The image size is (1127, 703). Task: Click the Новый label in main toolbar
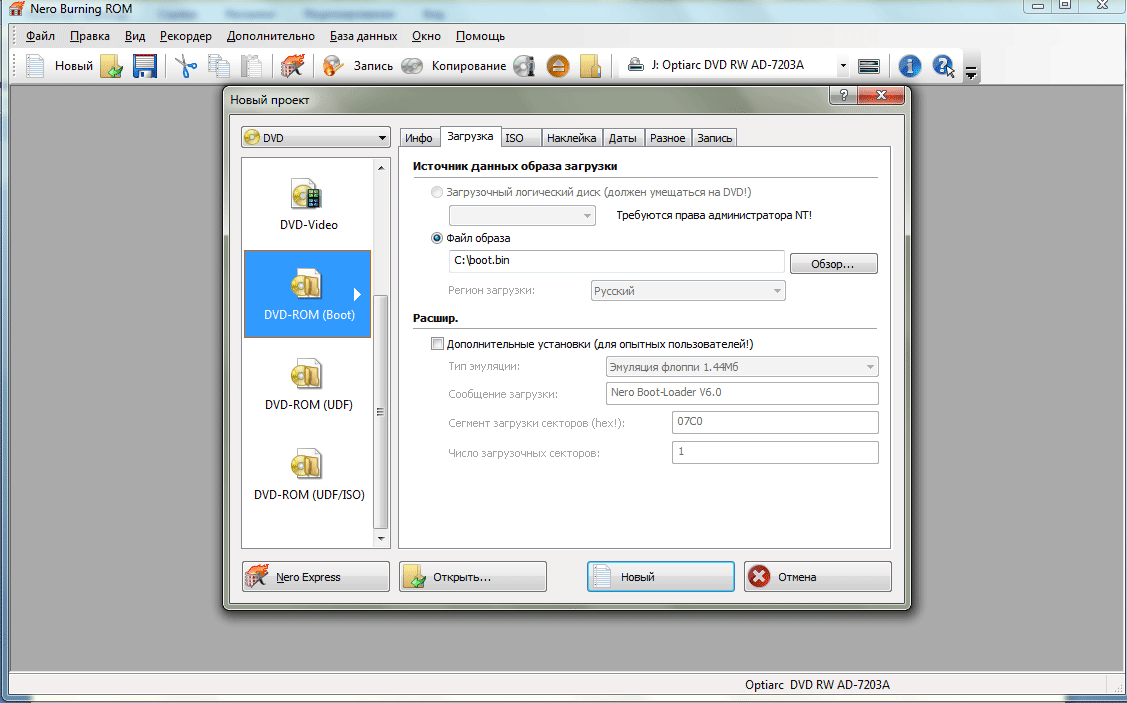pyautogui.click(x=74, y=66)
